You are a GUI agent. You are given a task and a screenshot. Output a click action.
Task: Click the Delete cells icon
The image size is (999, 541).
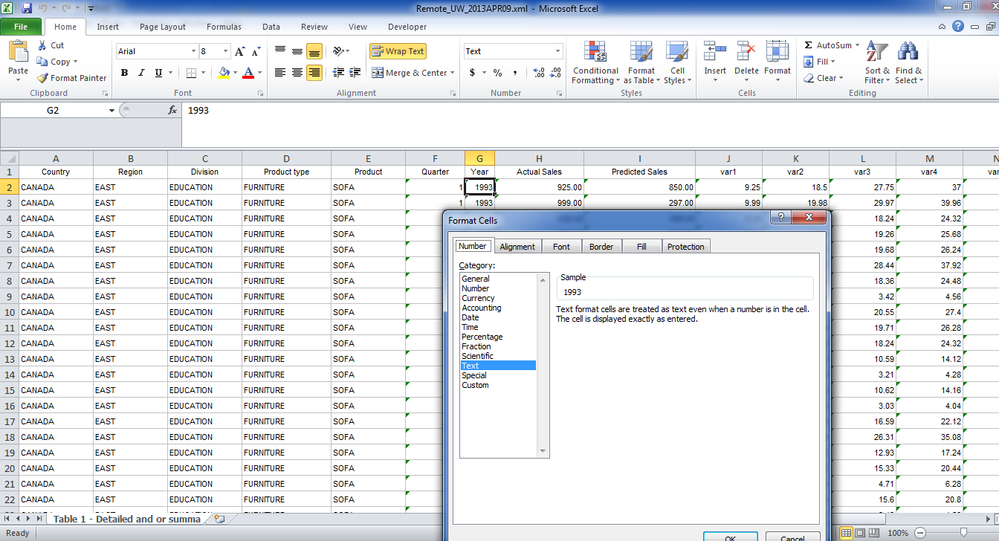pos(746,52)
